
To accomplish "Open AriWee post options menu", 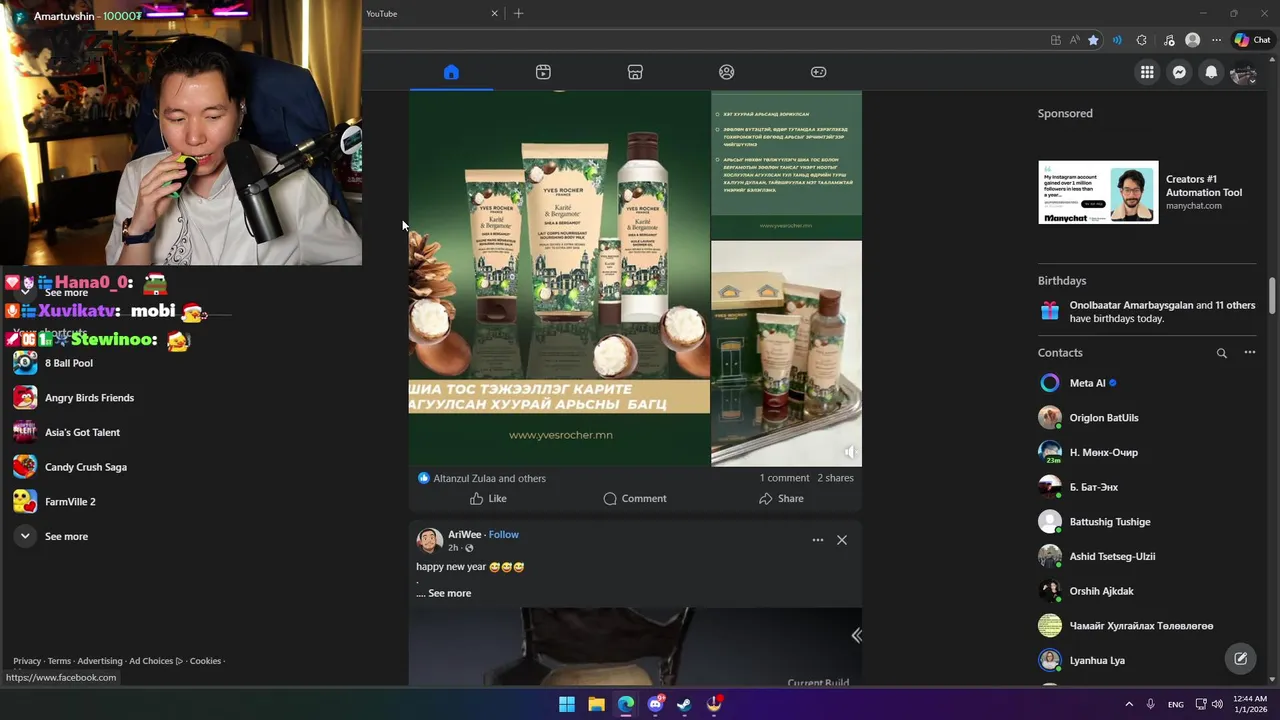I will point(818,540).
